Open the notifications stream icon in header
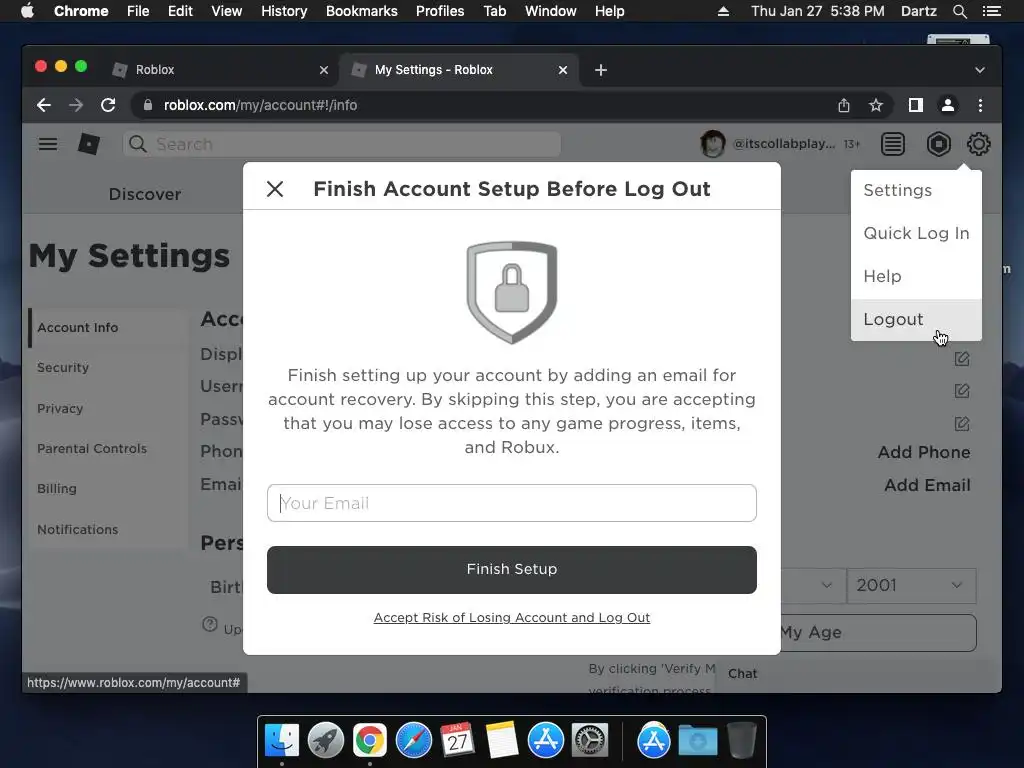Screen dimensions: 1024x768 coord(892,144)
